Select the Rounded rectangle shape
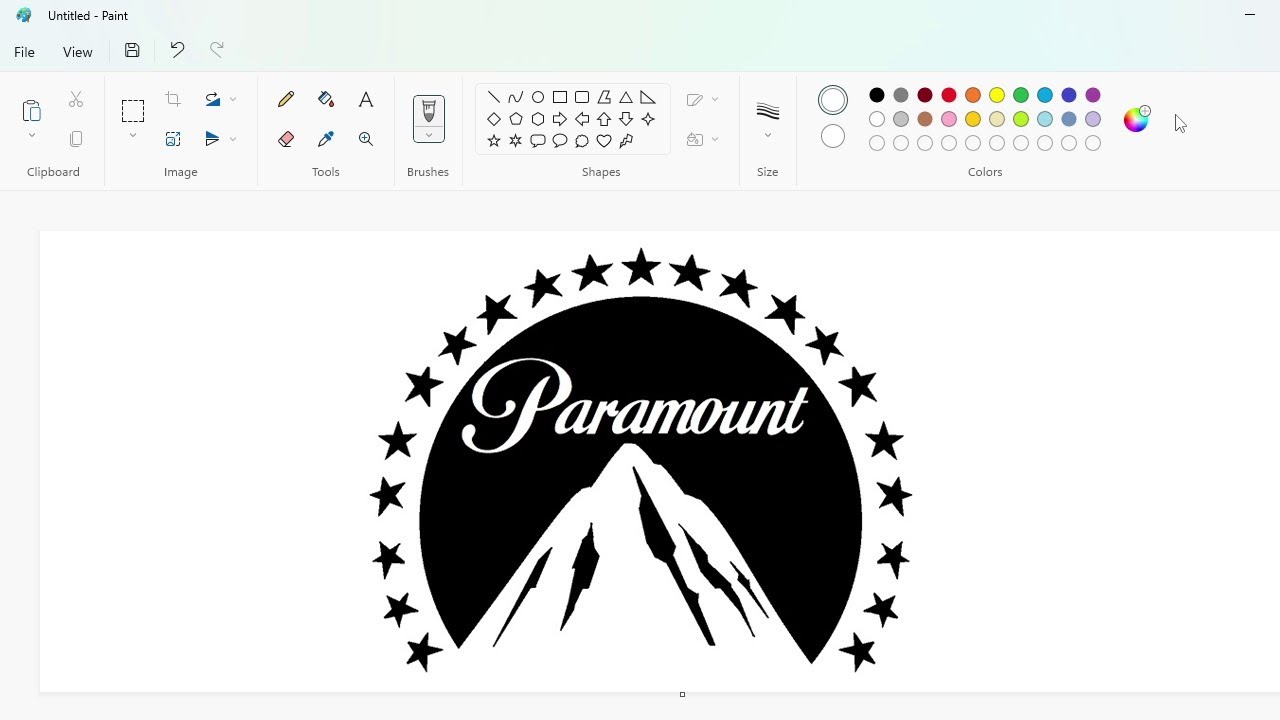This screenshot has width=1280, height=720. click(582, 97)
